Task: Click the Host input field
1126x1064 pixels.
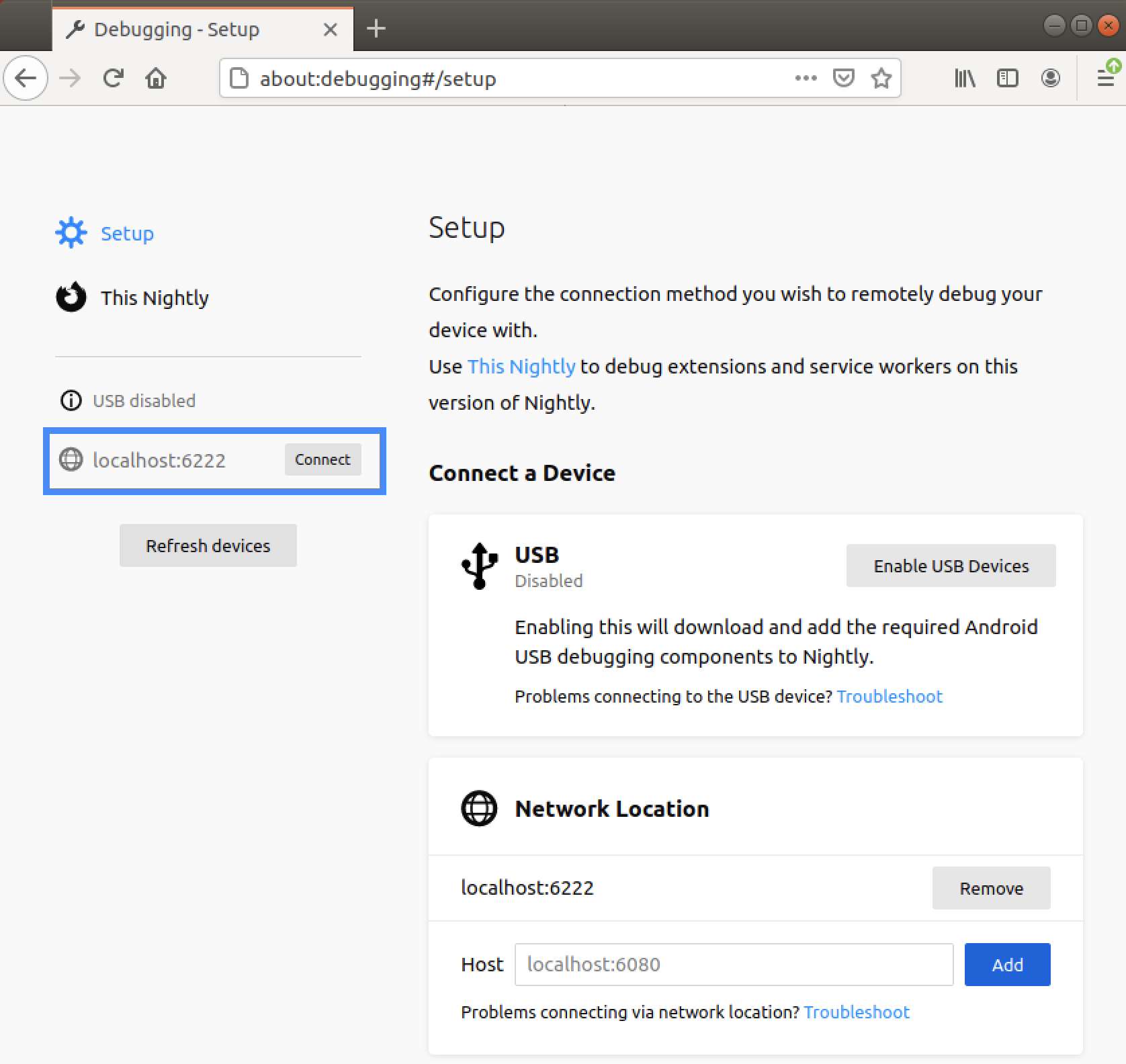Action: [734, 965]
